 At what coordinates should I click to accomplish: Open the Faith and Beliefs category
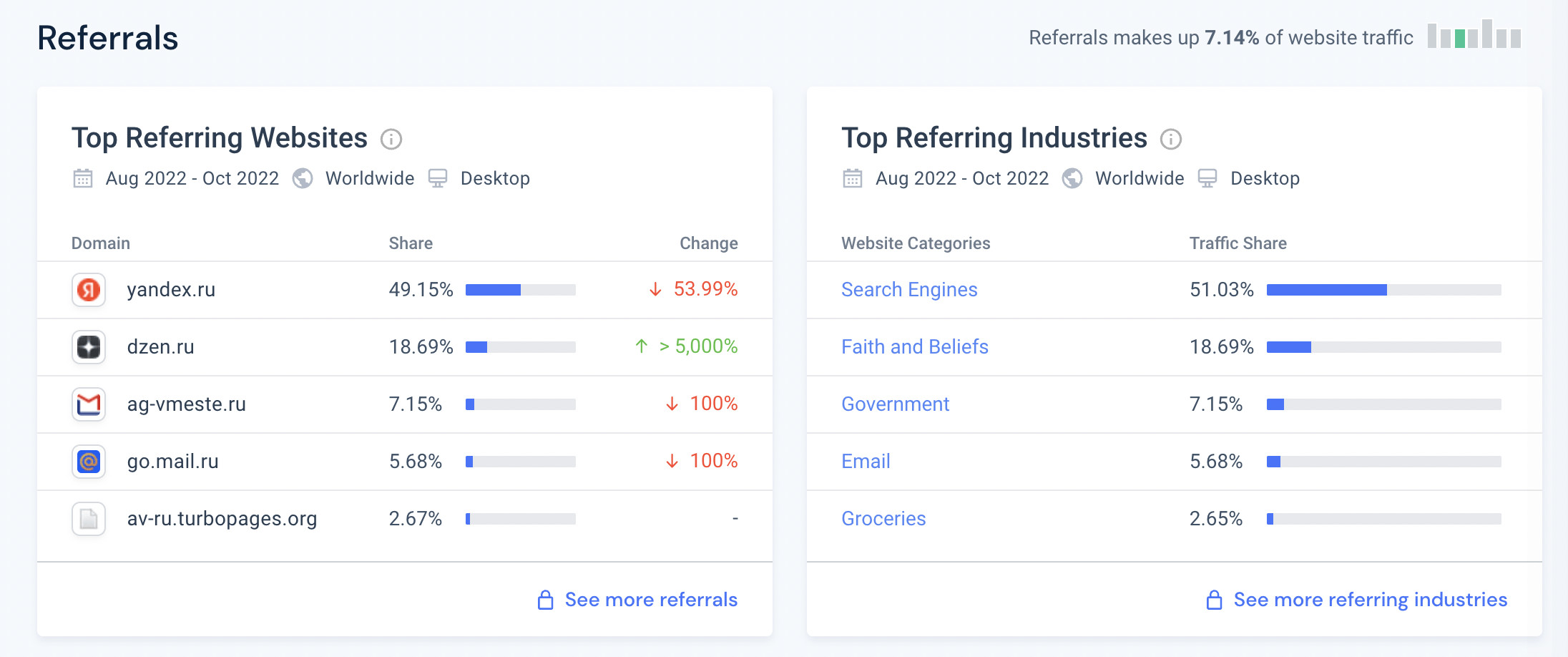tap(914, 347)
